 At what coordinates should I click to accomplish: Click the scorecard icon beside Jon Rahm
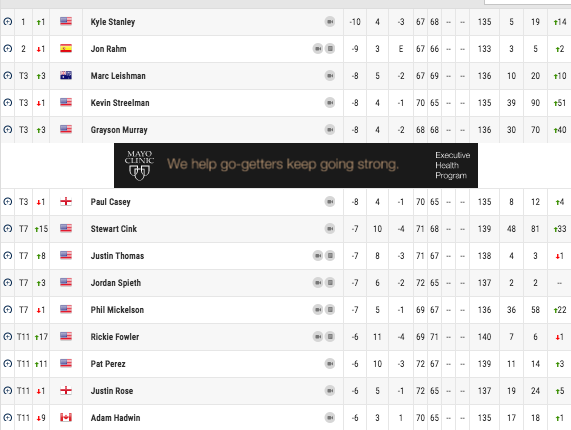click(x=330, y=49)
